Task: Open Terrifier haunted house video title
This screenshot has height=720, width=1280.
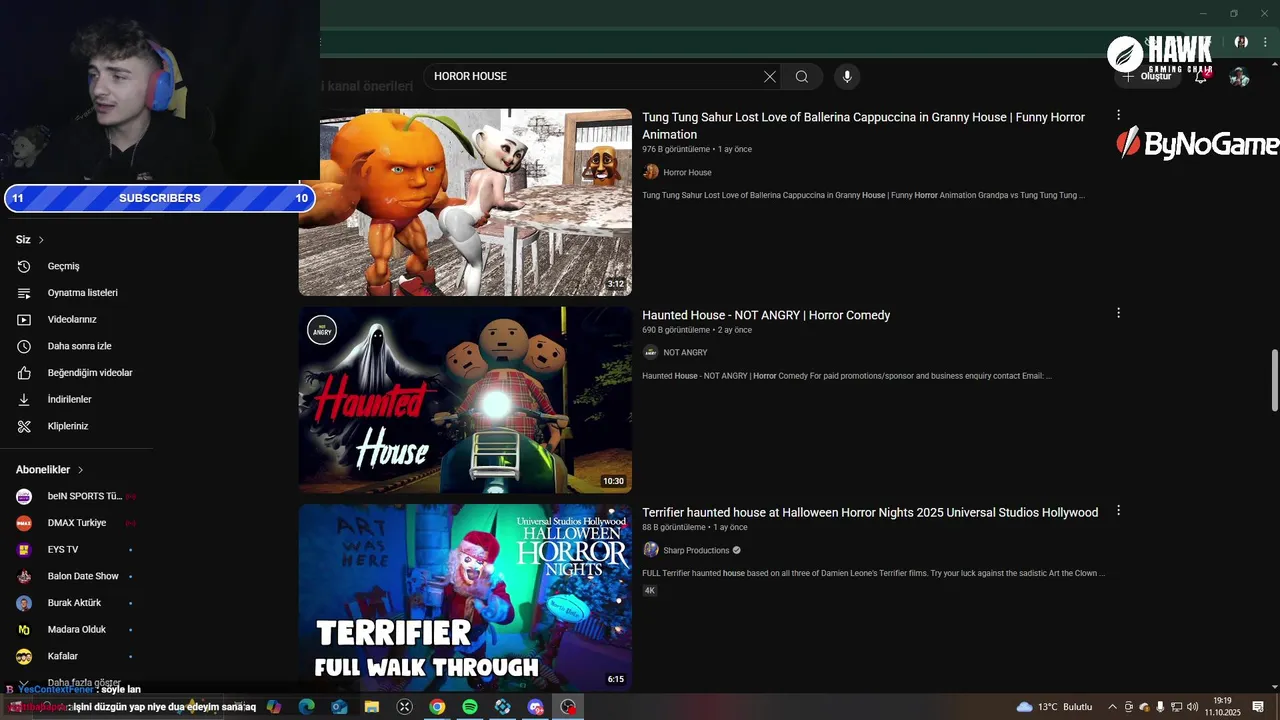Action: tap(870, 513)
